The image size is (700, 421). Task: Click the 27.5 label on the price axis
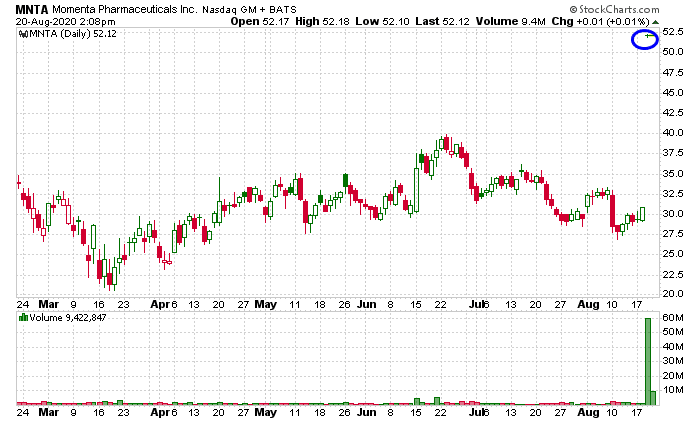pos(673,234)
